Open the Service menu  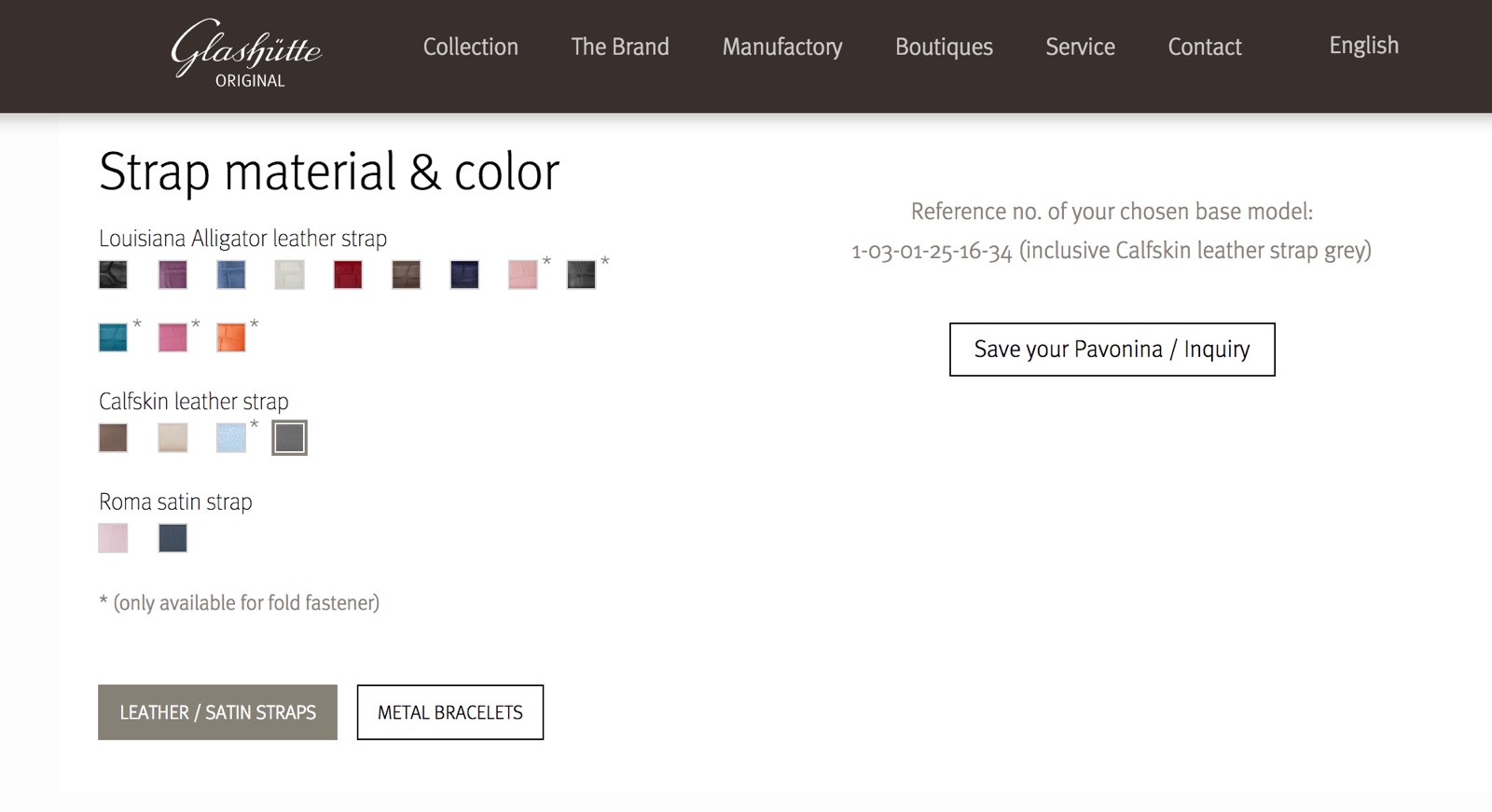point(1080,47)
